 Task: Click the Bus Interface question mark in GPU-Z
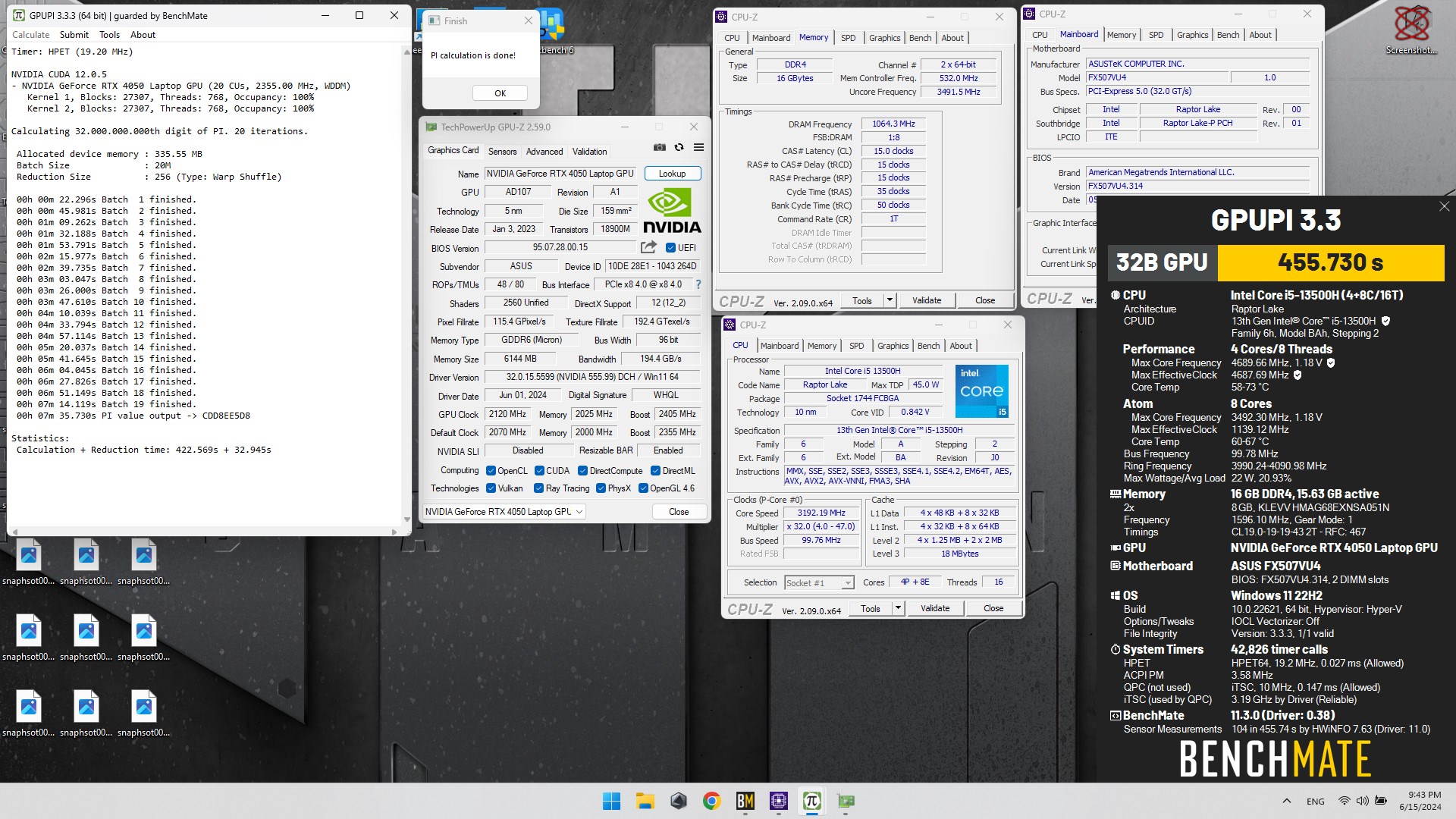[x=698, y=284]
